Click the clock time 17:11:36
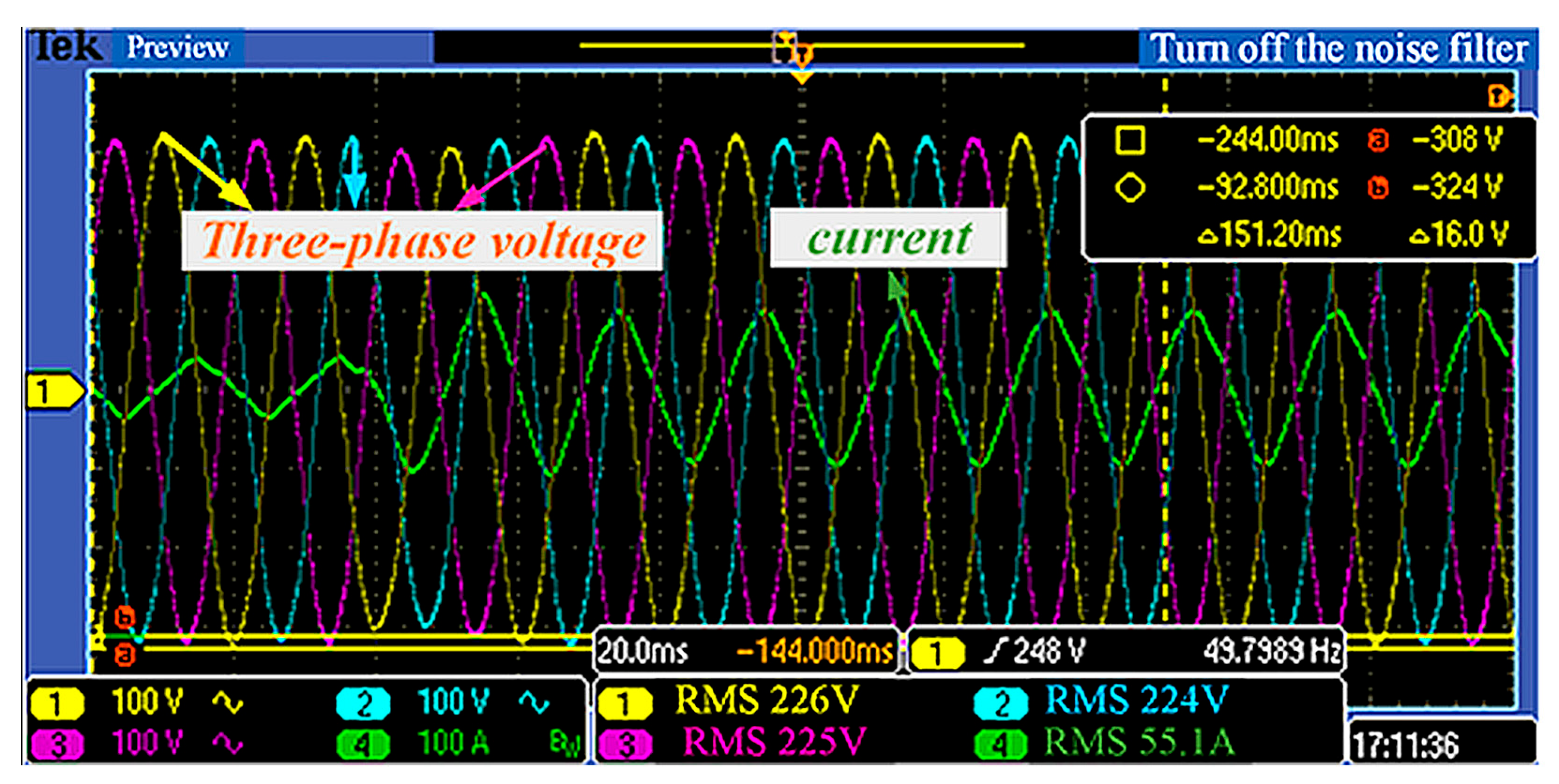 tap(1405, 745)
